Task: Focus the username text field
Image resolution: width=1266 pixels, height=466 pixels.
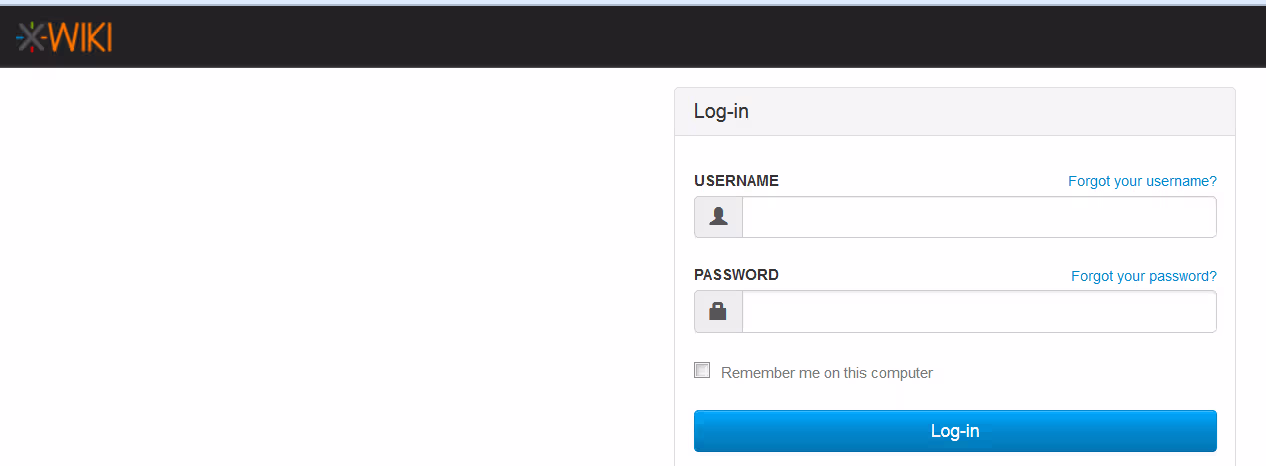Action: click(978, 217)
